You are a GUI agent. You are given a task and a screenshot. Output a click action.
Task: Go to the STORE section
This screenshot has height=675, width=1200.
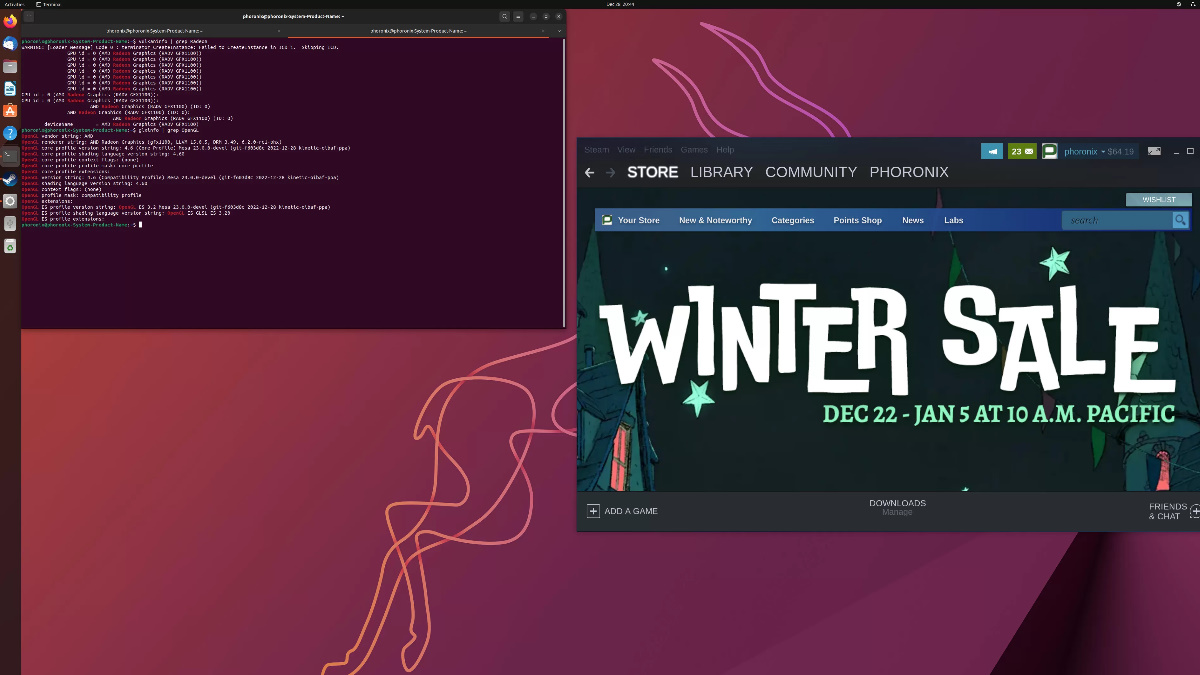[x=653, y=172]
